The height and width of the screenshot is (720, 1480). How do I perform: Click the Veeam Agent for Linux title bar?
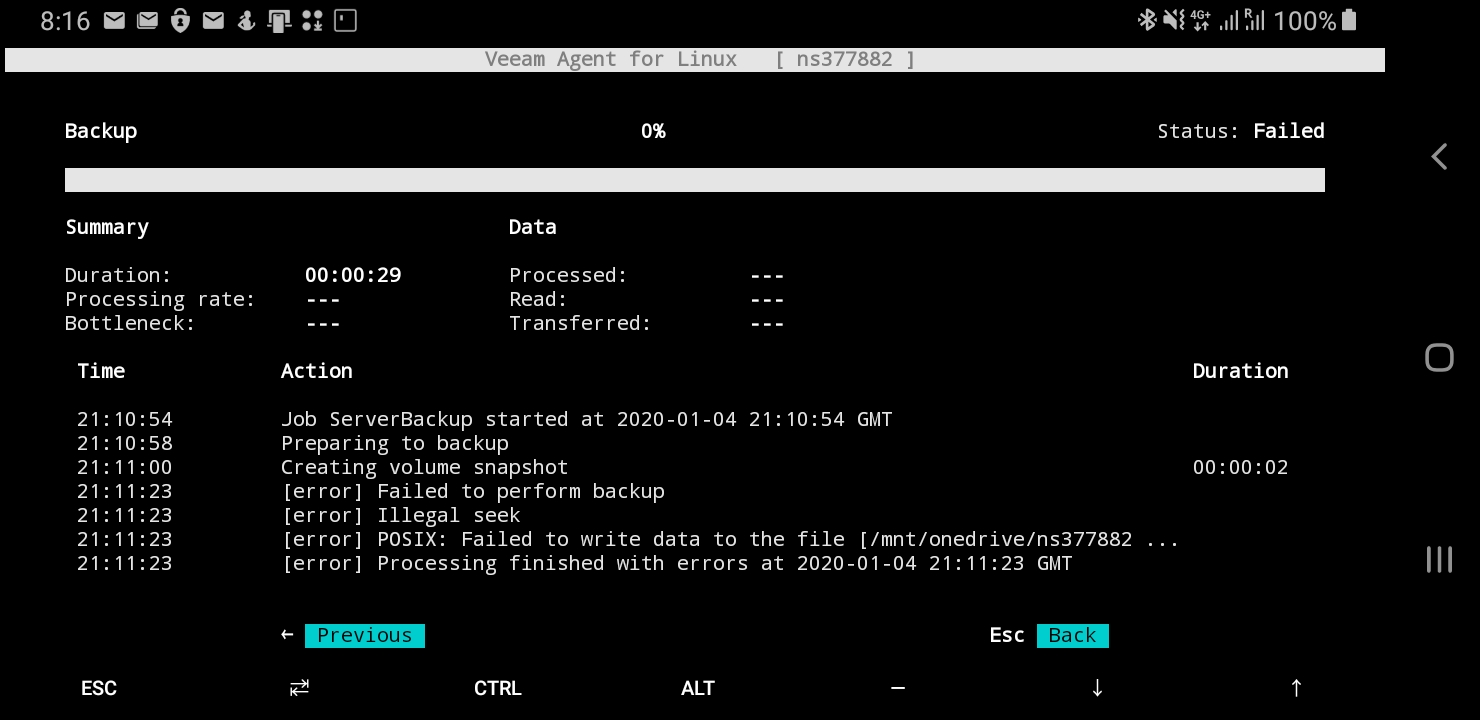pos(695,59)
